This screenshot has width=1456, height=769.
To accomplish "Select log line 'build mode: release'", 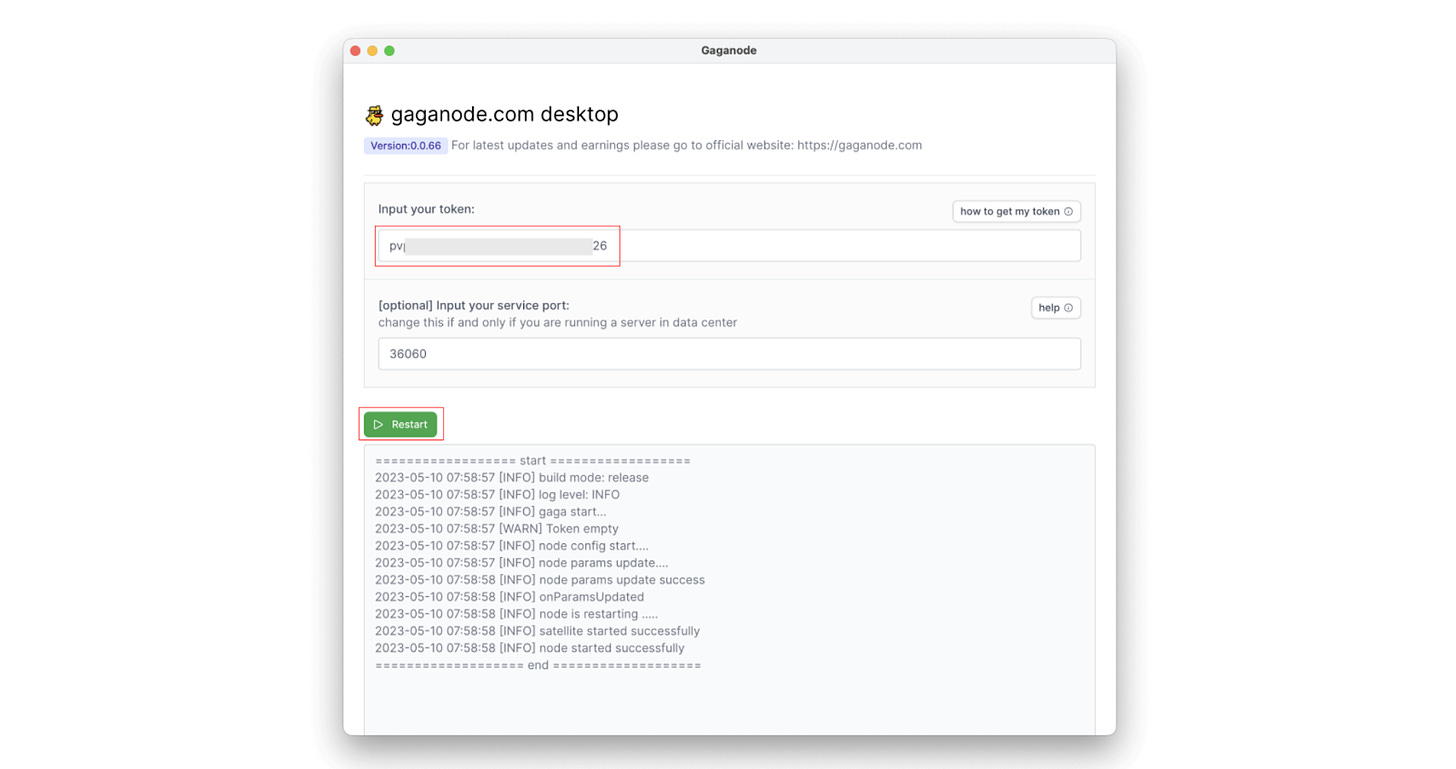I will pos(512,478).
